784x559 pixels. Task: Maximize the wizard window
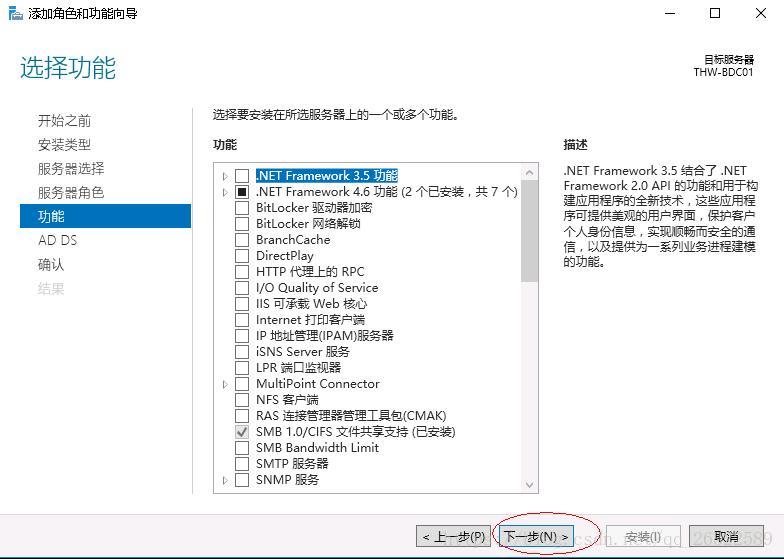(x=715, y=14)
